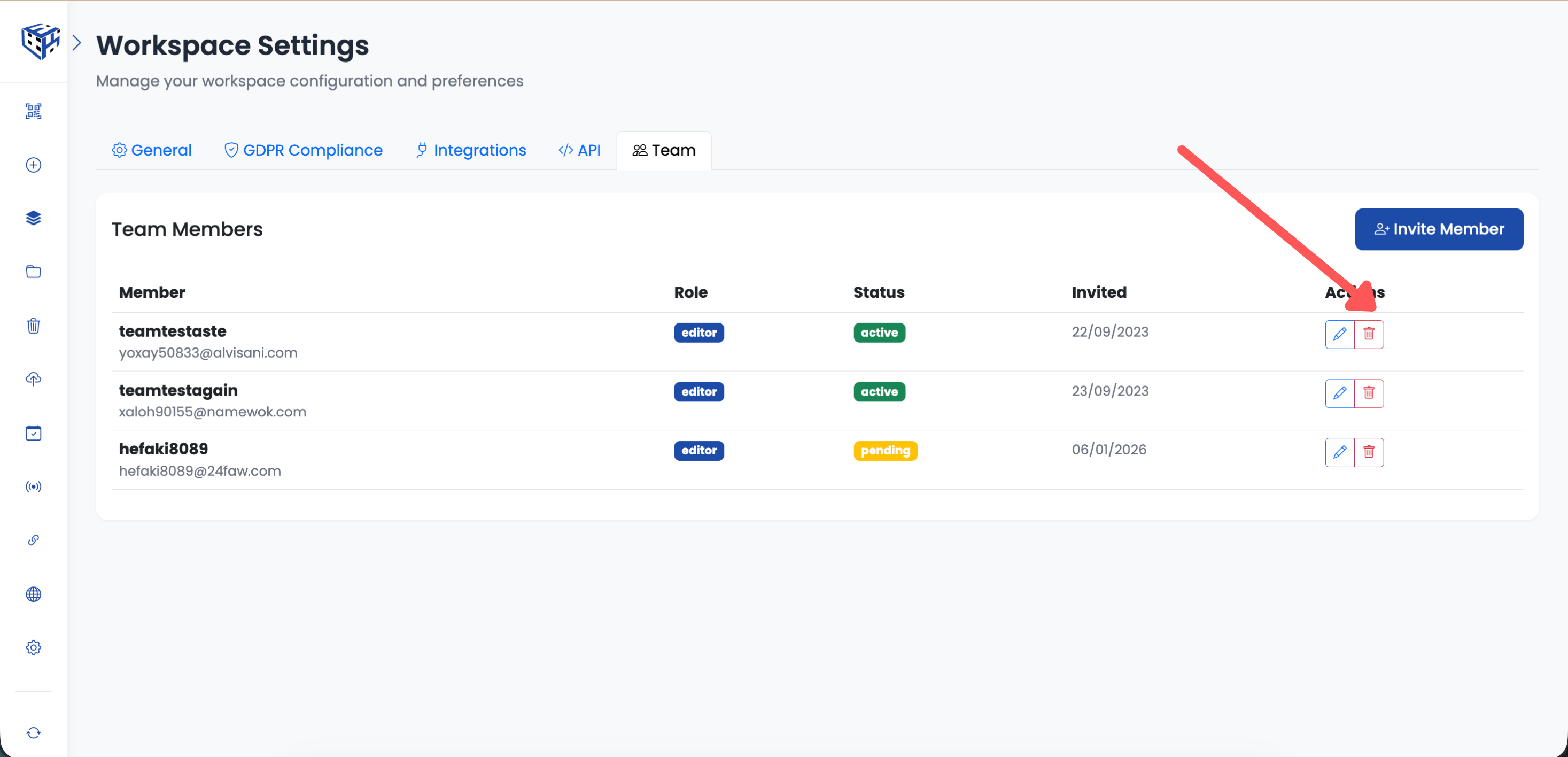
Task: Switch to the Integrations tab
Action: point(470,150)
